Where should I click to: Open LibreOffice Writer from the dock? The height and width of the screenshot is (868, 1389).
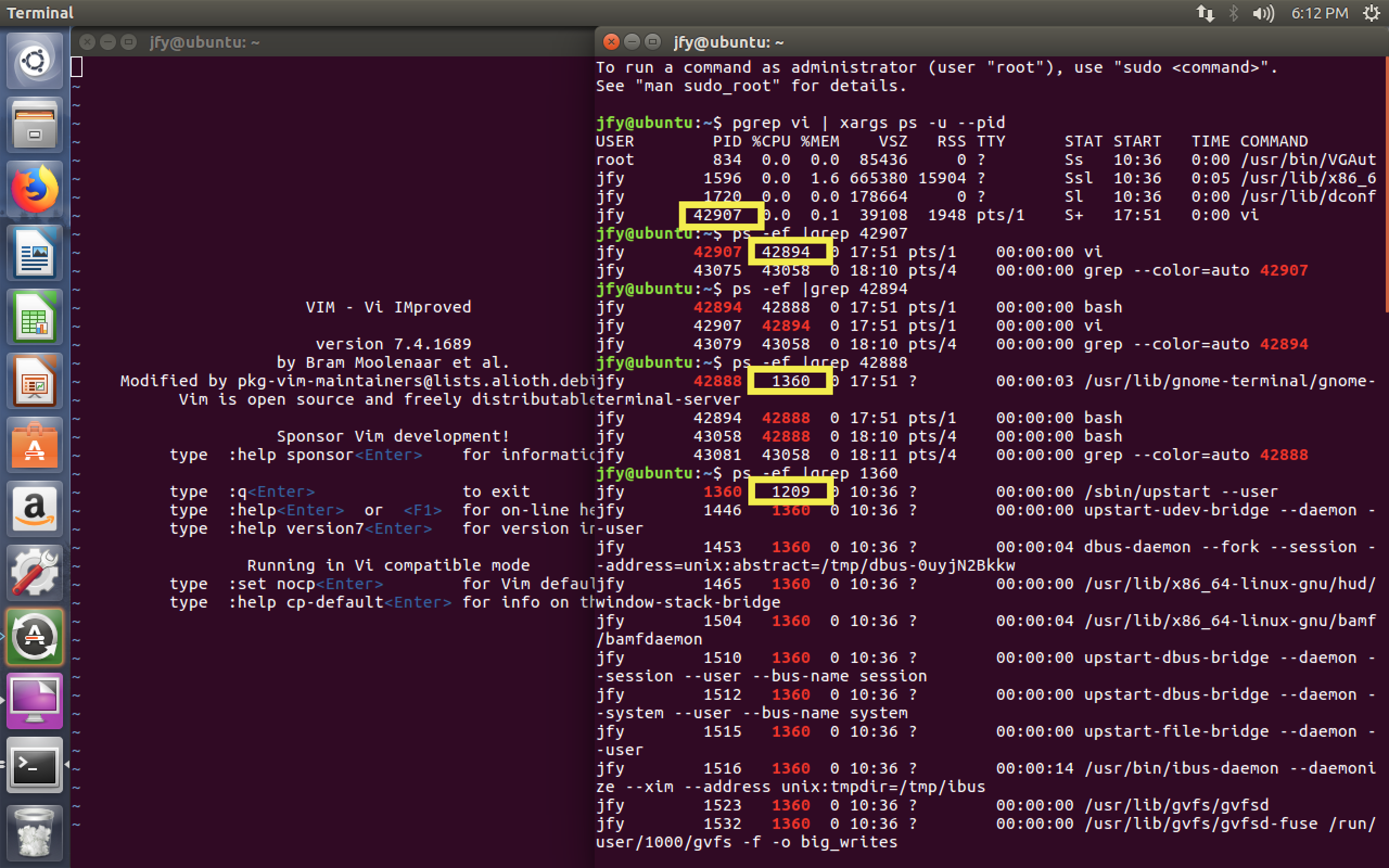point(34,253)
